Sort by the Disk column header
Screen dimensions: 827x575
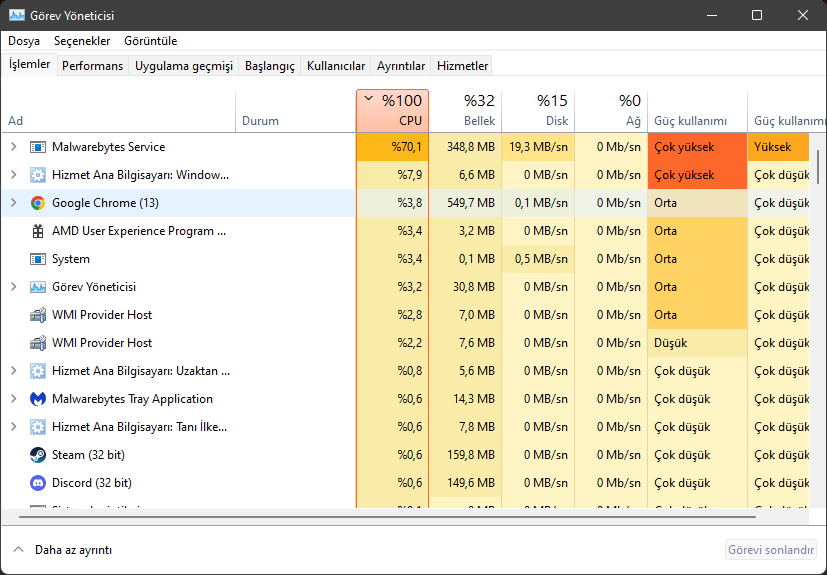tap(538, 111)
